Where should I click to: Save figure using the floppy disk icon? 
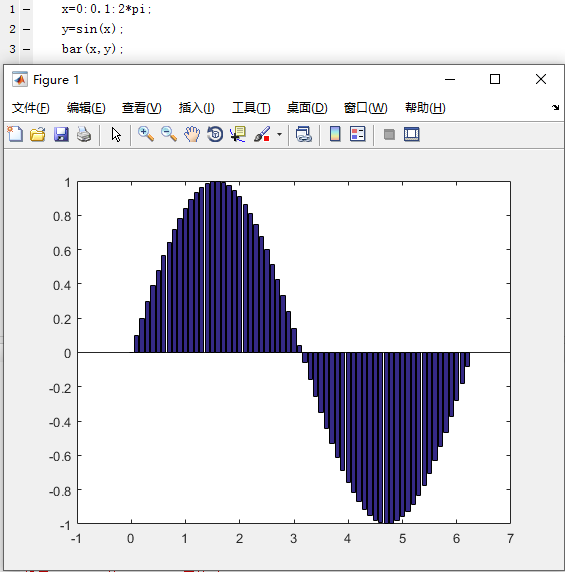tap(61, 134)
